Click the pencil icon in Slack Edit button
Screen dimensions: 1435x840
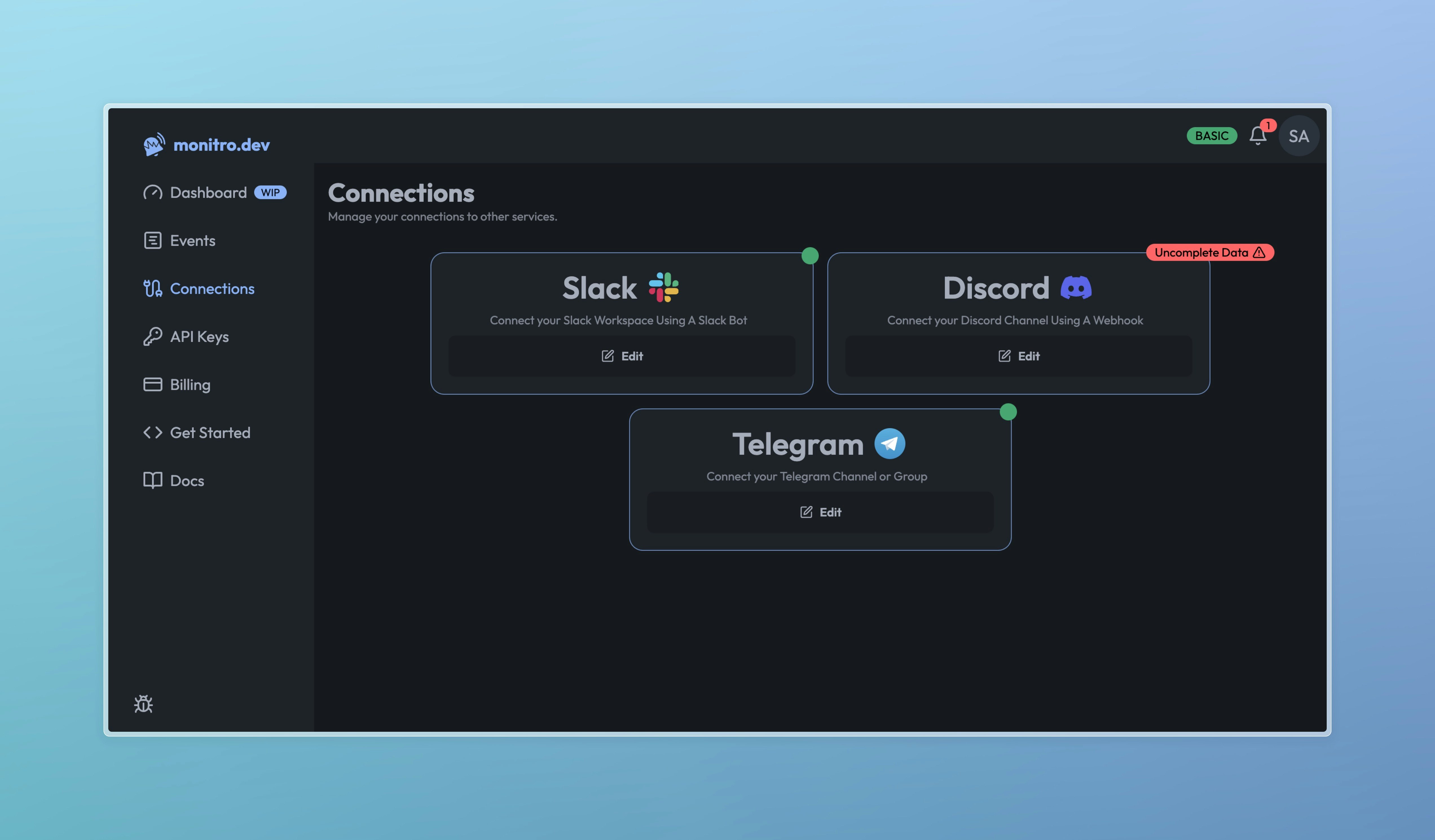[608, 356]
